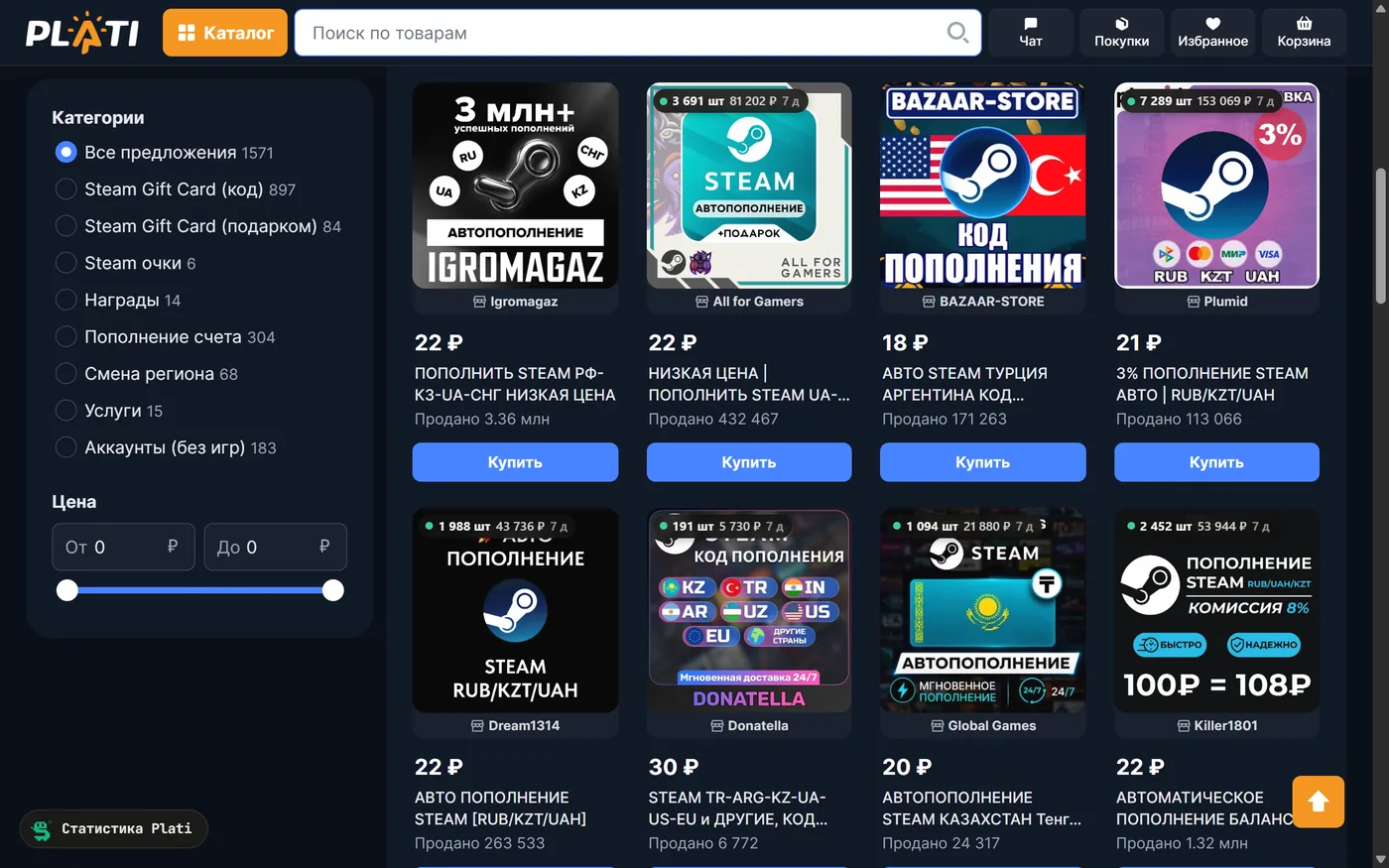This screenshot has height=868, width=1389.
Task: Click the Plumid seller store icon
Action: tap(1194, 302)
